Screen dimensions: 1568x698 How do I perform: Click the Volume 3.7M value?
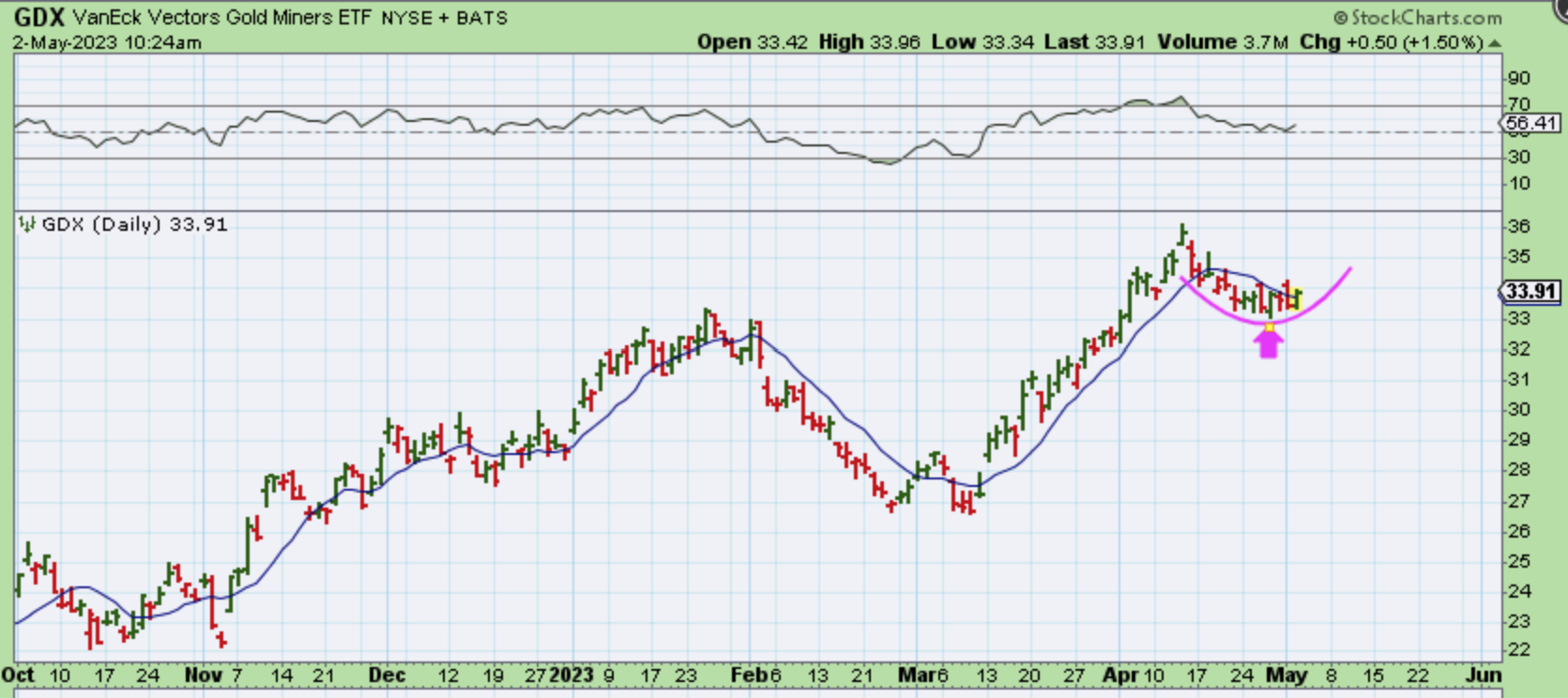1224,42
